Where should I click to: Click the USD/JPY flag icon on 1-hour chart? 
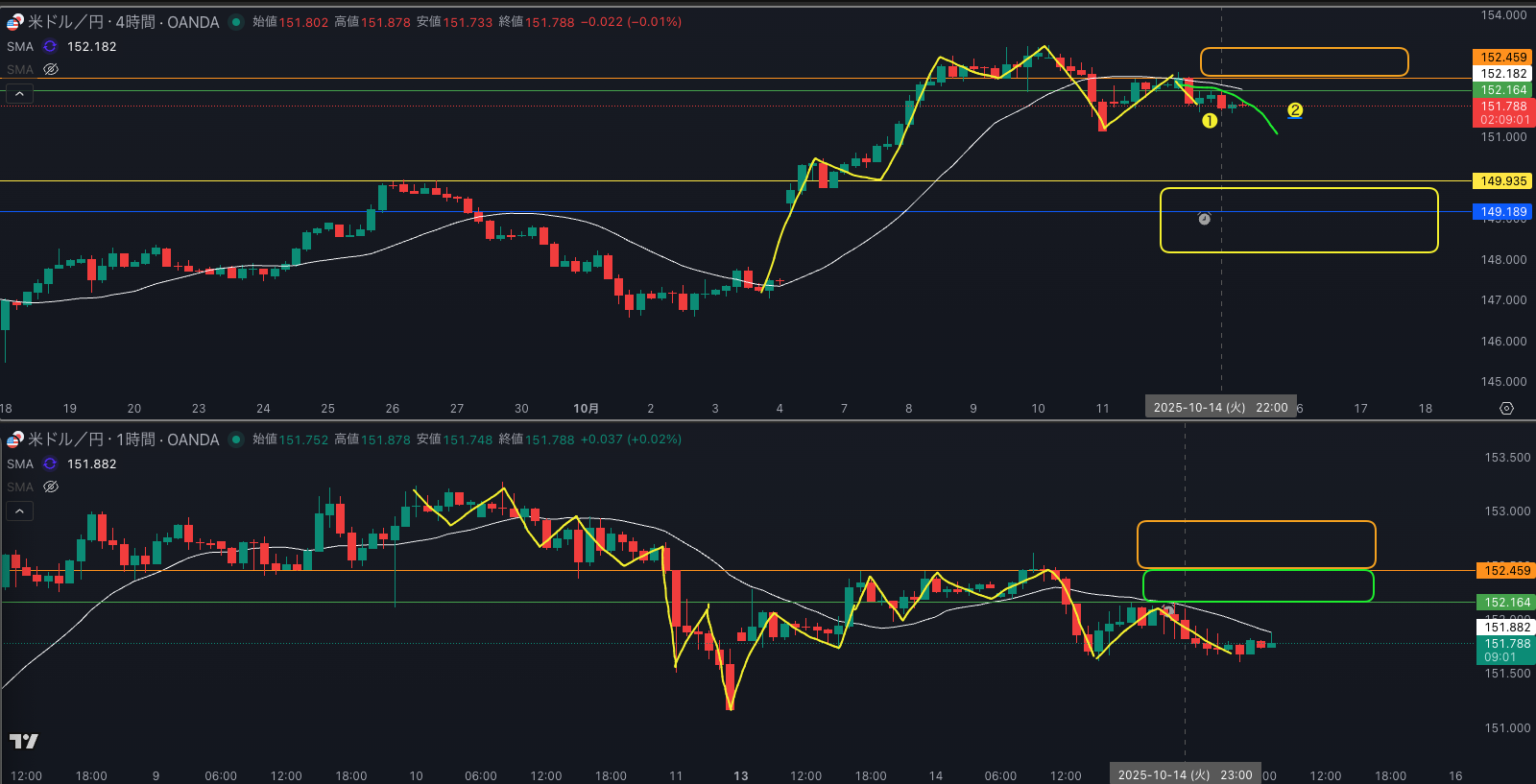(x=14, y=440)
